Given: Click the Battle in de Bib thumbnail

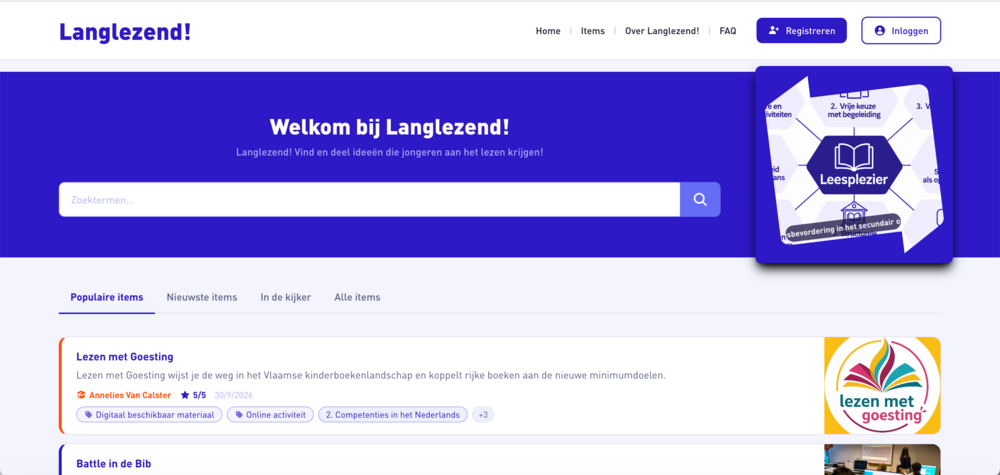Looking at the screenshot, I should click(x=882, y=460).
